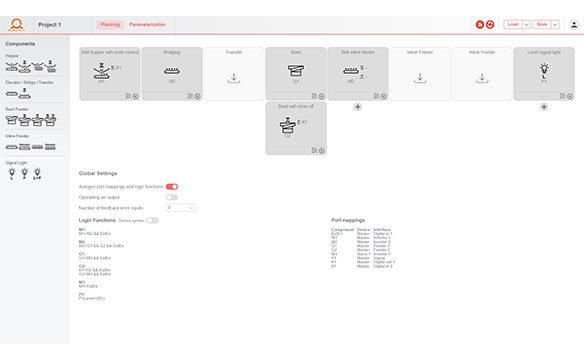The image size is (584, 360).
Task: Click delete icon on Bowl card
Action: pyautogui.click(x=314, y=96)
